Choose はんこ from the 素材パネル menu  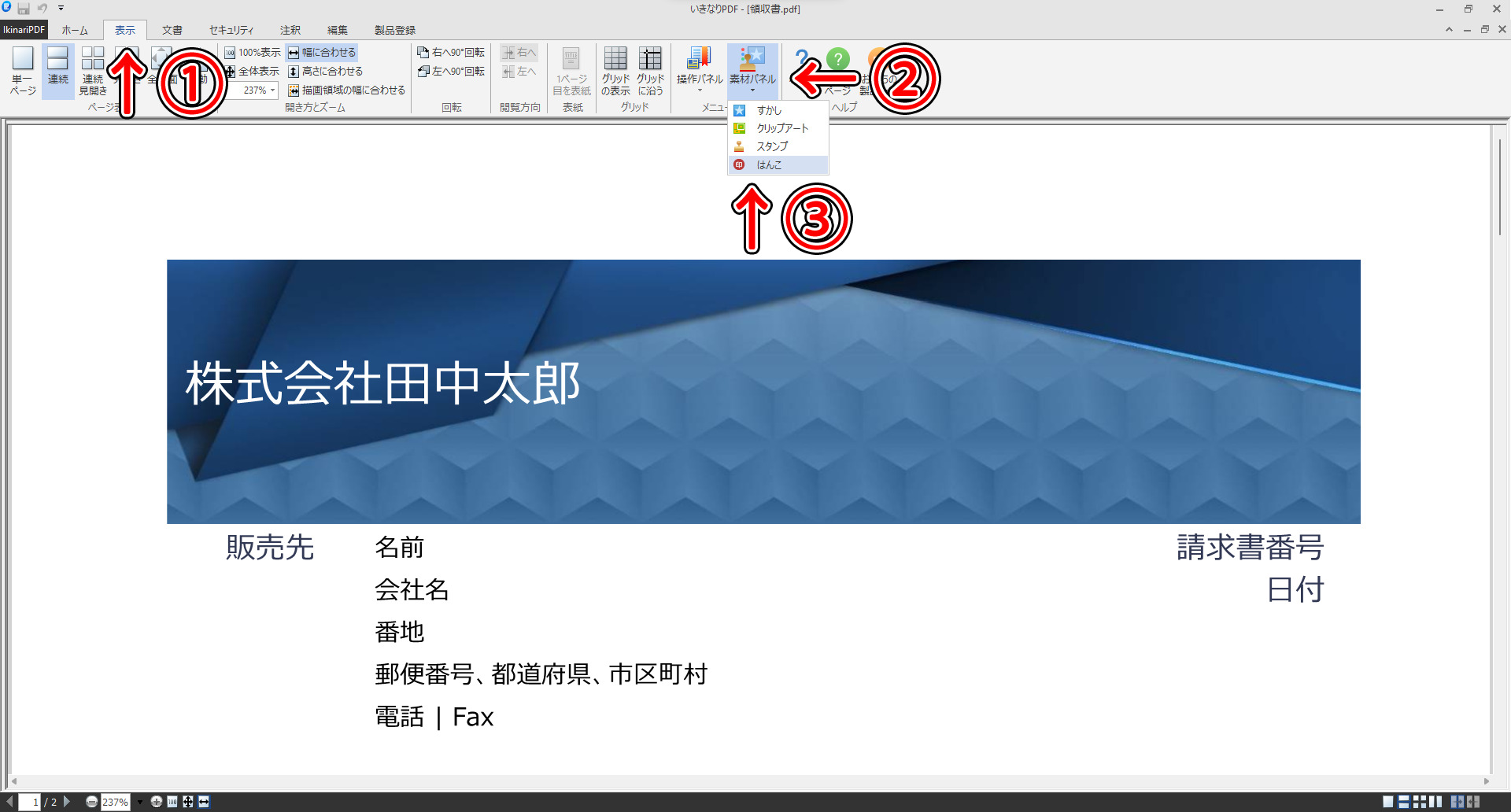(x=769, y=165)
